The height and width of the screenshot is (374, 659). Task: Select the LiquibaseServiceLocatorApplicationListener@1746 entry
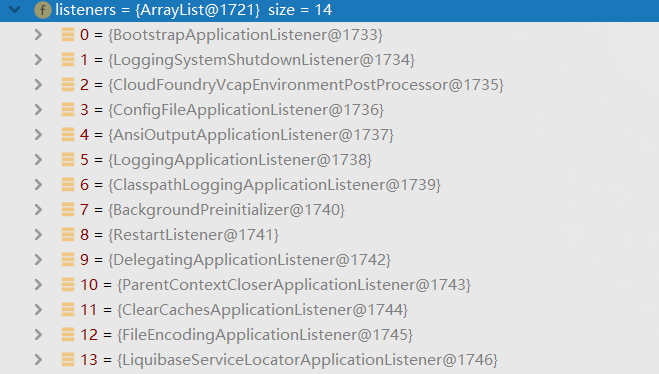tap(289, 360)
